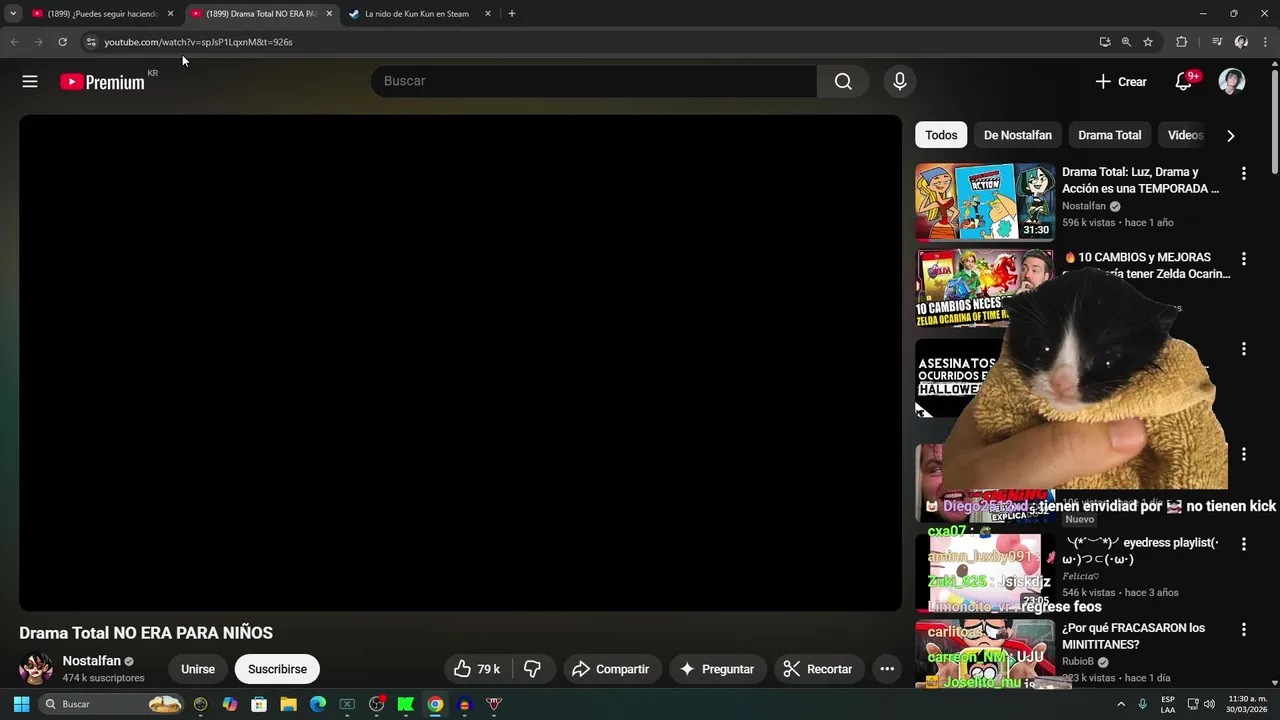1280x720 pixels.
Task: Select the Videos filter chip
Action: pyautogui.click(x=1185, y=135)
